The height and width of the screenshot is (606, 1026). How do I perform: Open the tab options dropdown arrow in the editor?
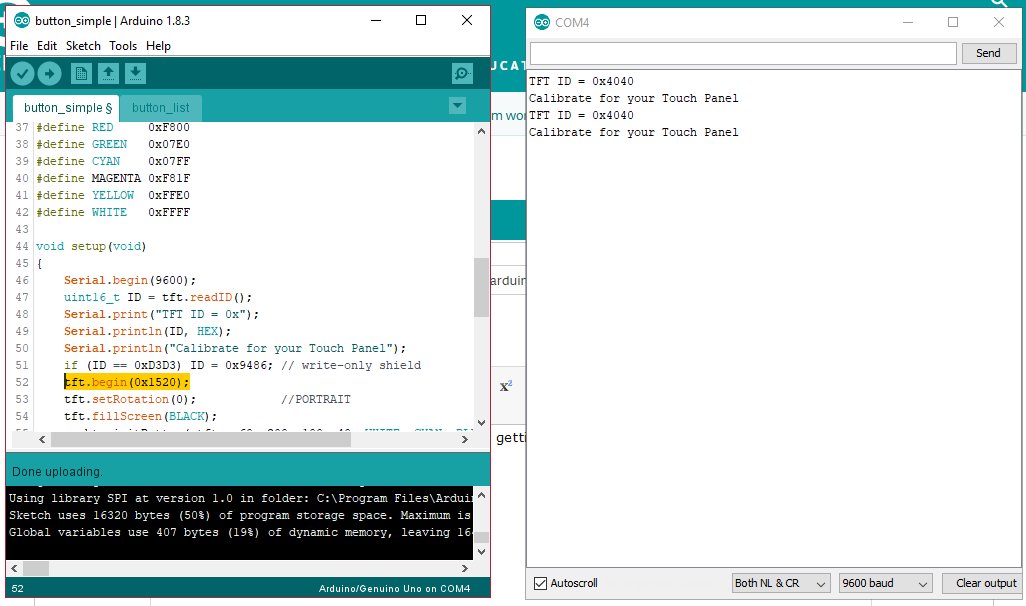pyautogui.click(x=458, y=105)
